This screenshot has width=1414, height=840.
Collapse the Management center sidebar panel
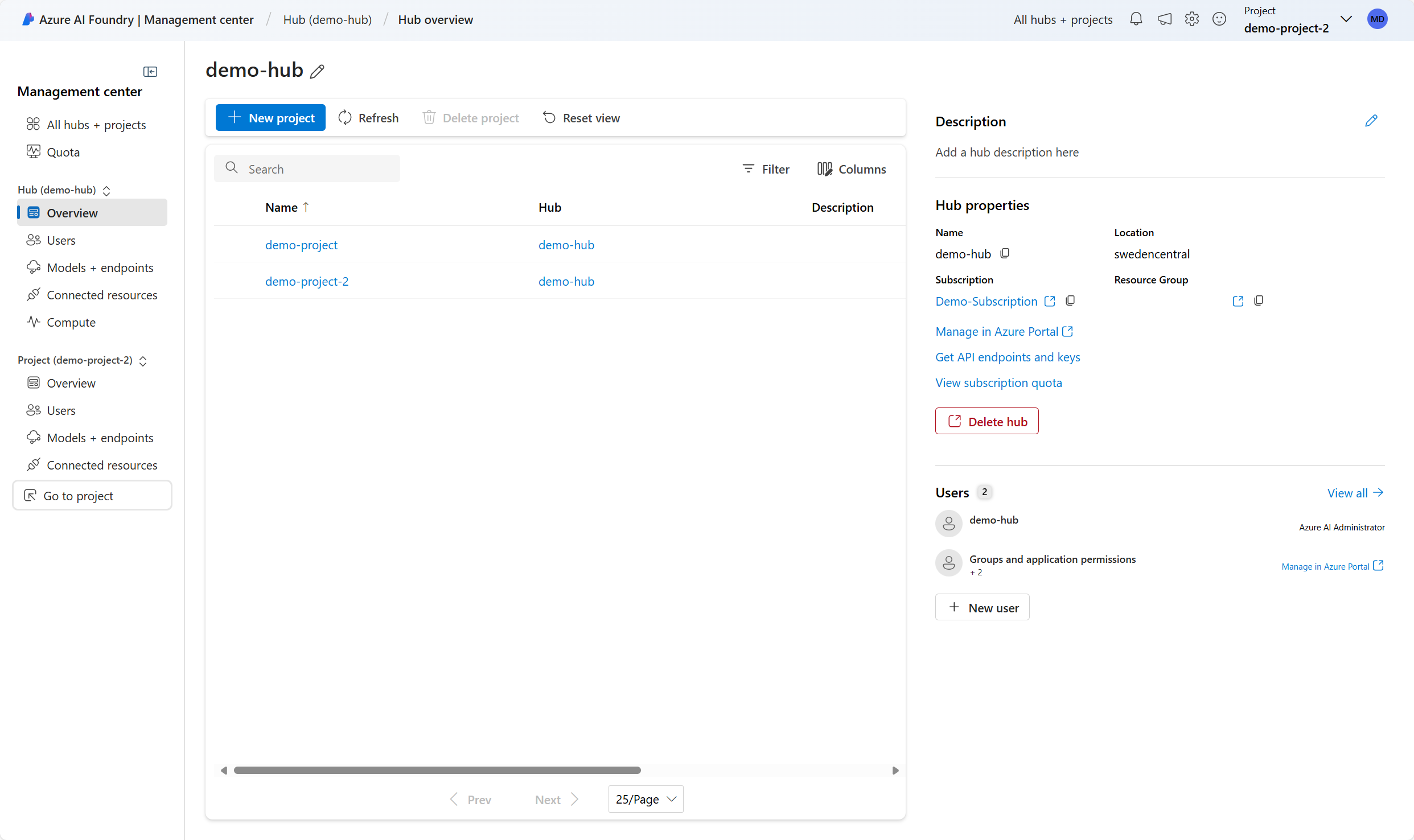150,71
